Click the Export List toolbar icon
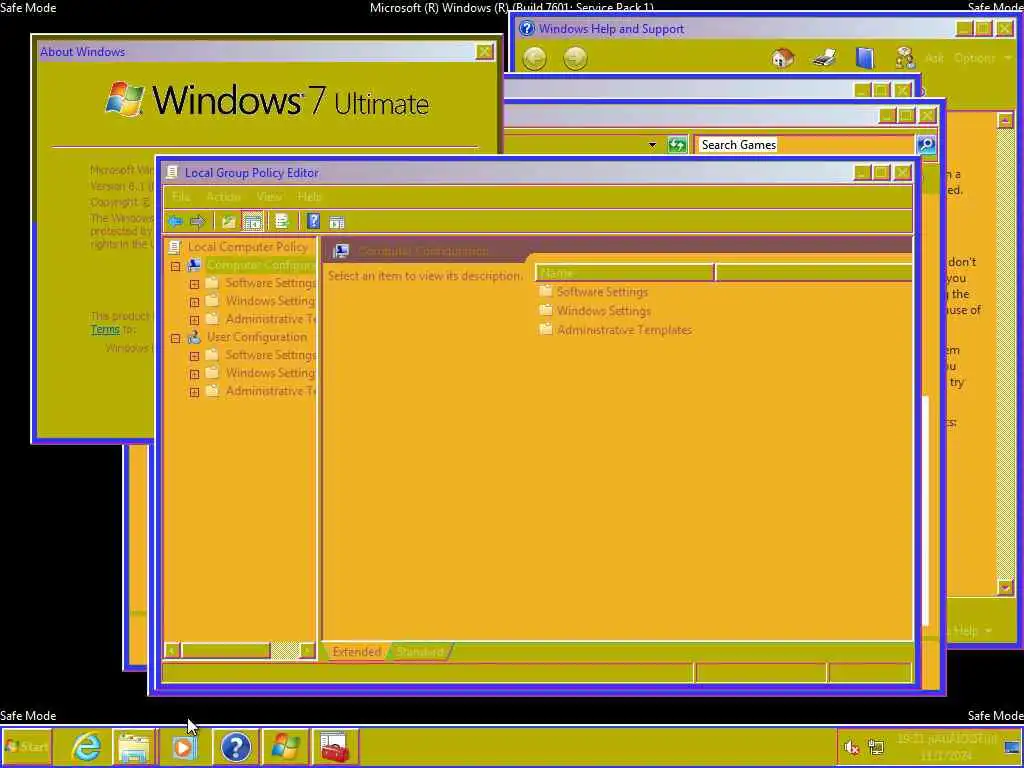The width and height of the screenshot is (1024, 768). click(281, 222)
